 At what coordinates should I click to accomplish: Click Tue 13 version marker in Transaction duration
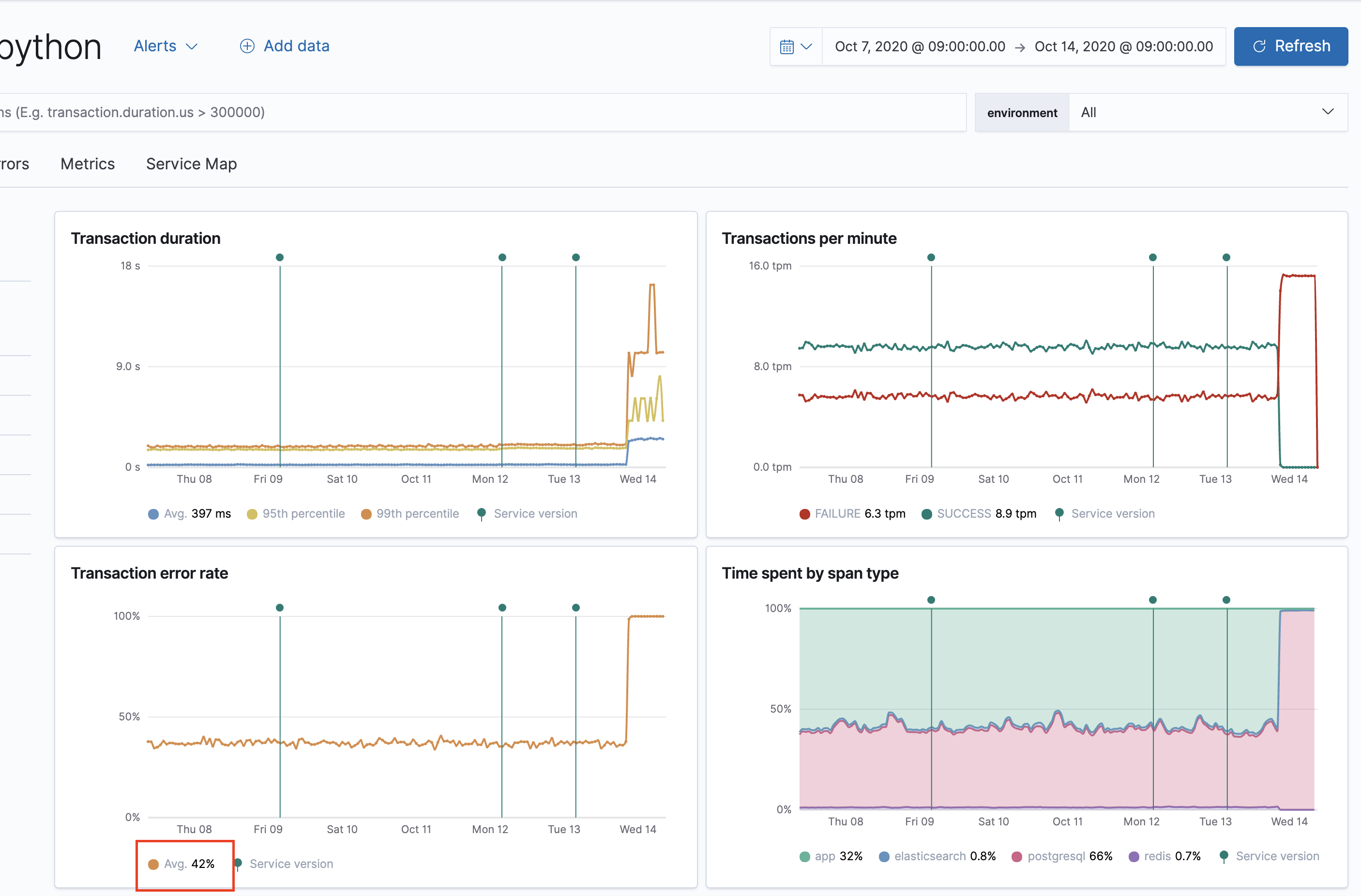pyautogui.click(x=576, y=257)
